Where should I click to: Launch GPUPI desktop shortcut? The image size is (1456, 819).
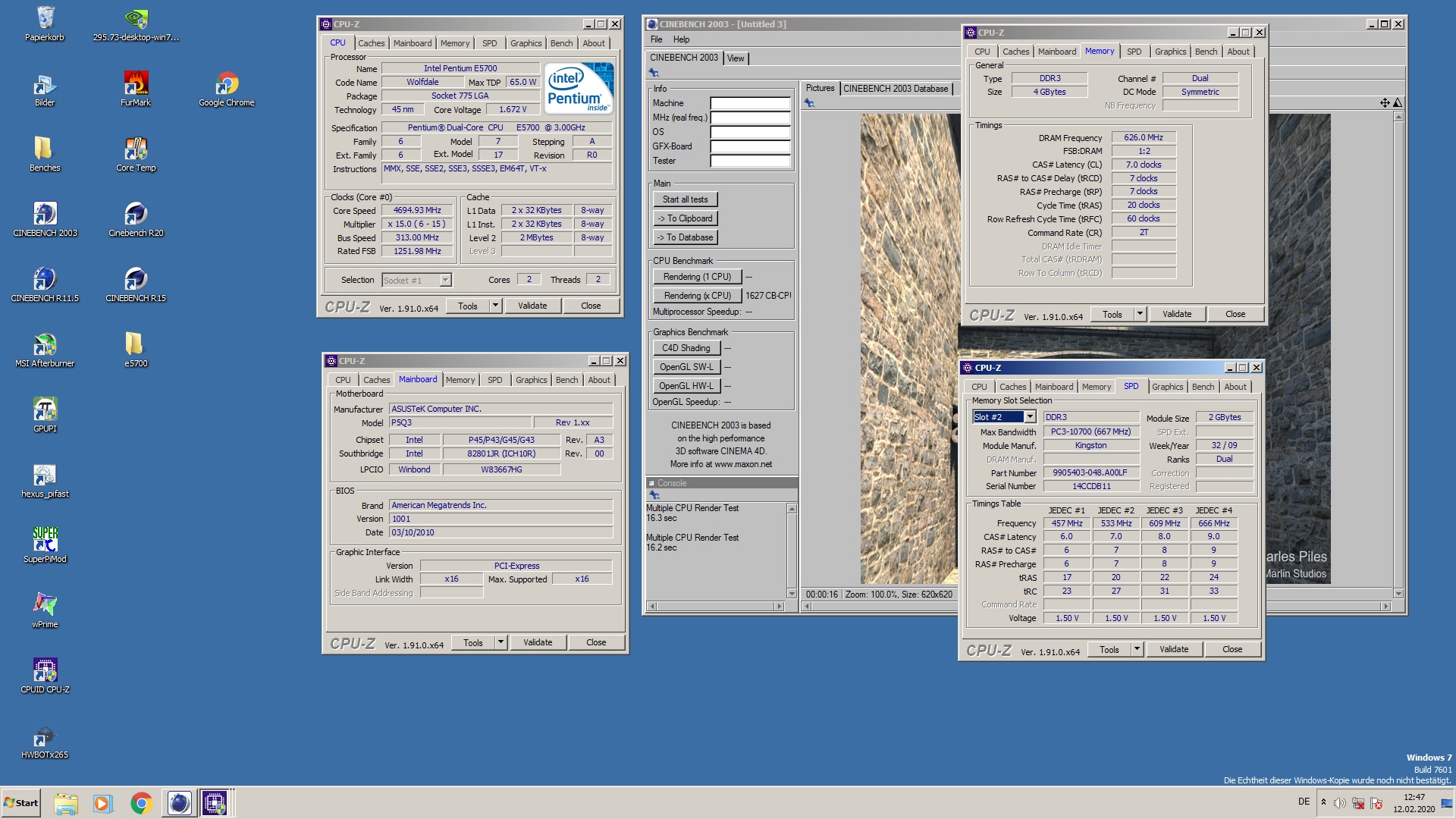pyautogui.click(x=45, y=416)
